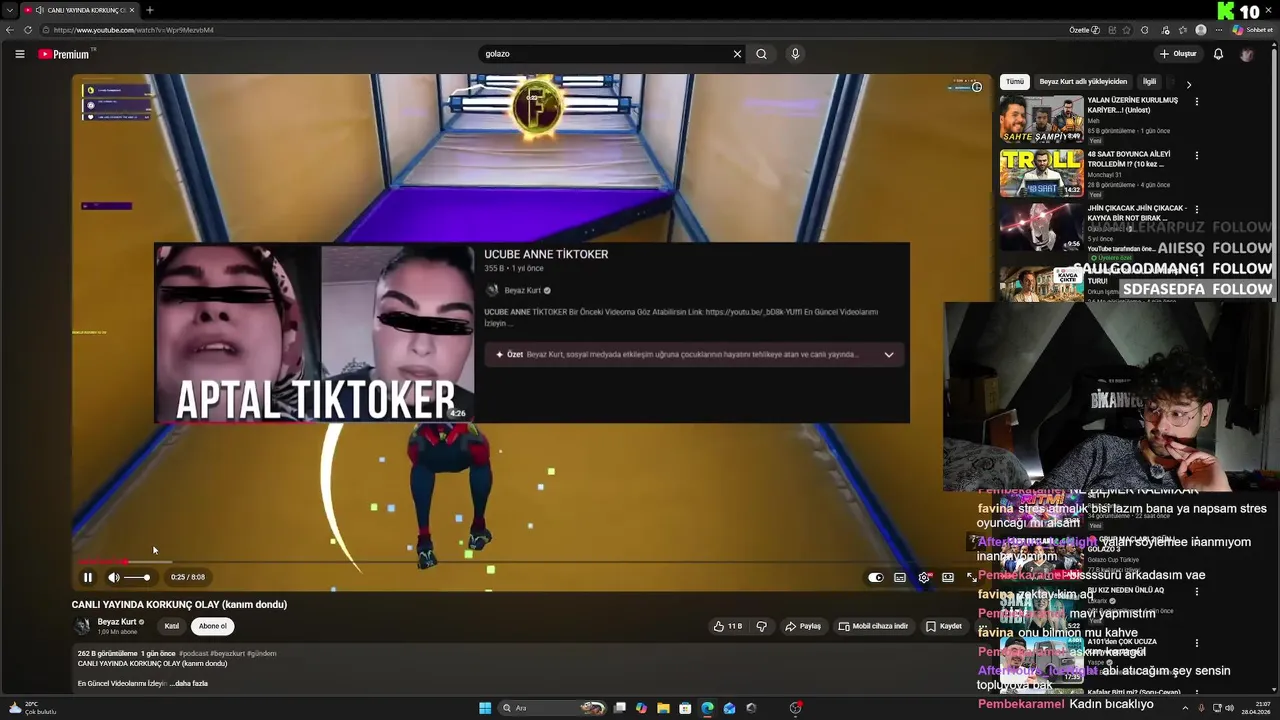The height and width of the screenshot is (720, 1280).
Task: Mute the video with the speaker icon
Action: 114,577
